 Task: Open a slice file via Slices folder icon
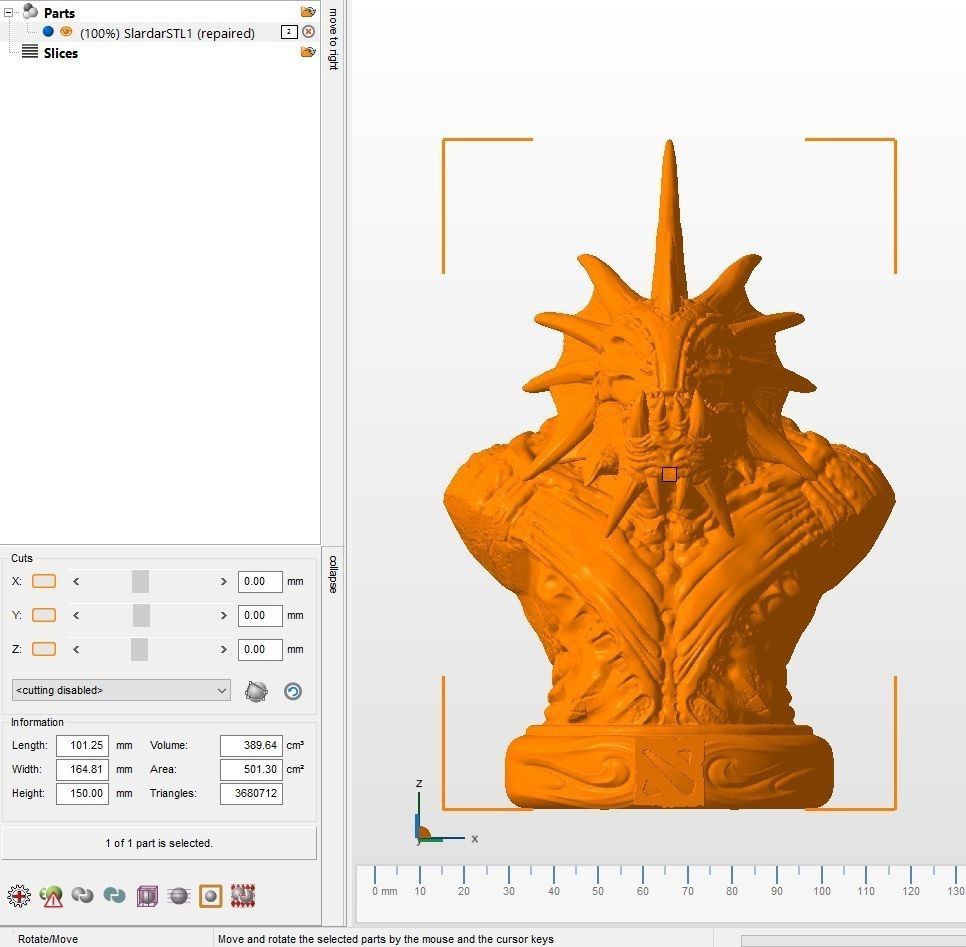(308, 52)
